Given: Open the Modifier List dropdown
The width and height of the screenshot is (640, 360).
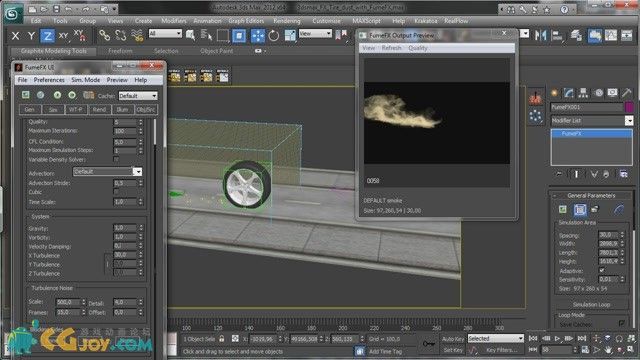Looking at the screenshot, I should (x=591, y=121).
